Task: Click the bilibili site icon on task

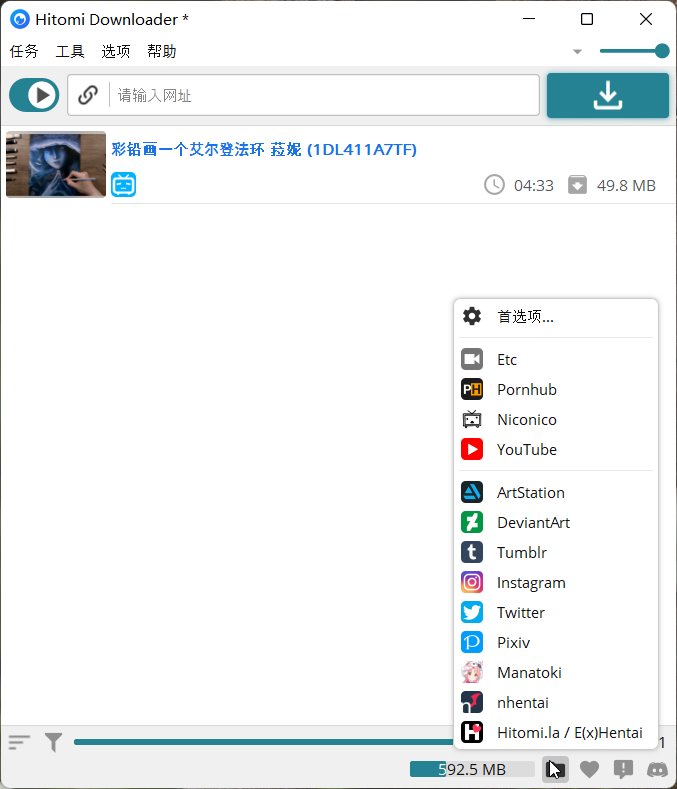Action: click(x=123, y=184)
